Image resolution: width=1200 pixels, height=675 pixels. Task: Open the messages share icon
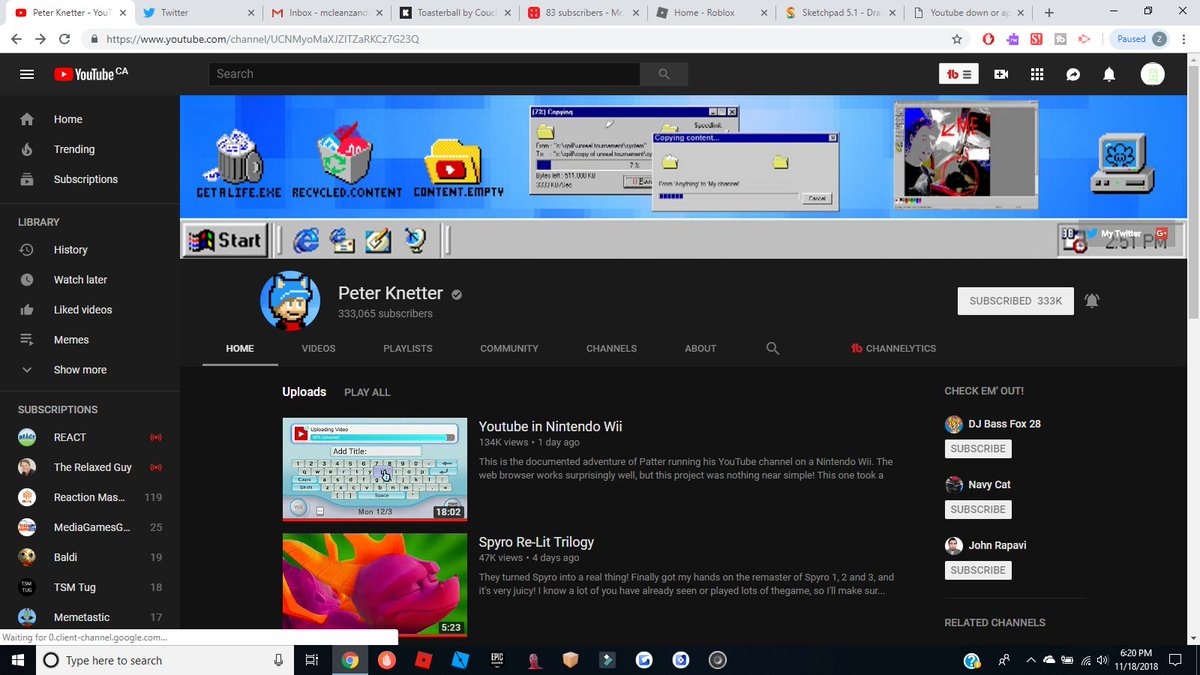(1073, 74)
